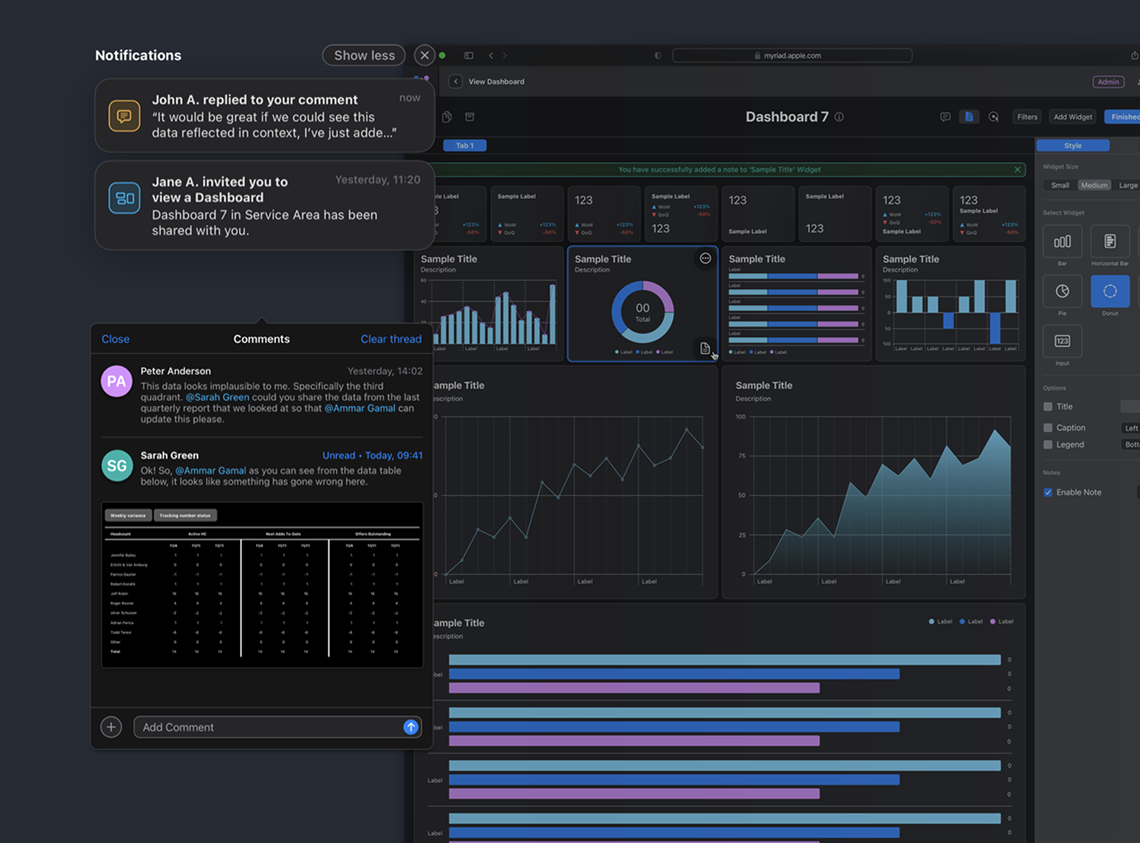Choose the Pie widget icon
1140x843 pixels.
1062,291
